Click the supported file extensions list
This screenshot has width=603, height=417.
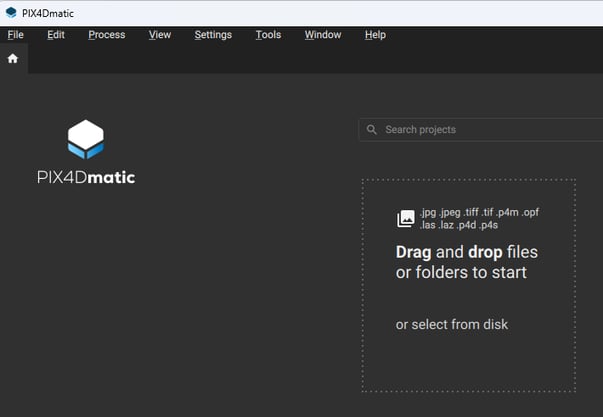pos(480,218)
